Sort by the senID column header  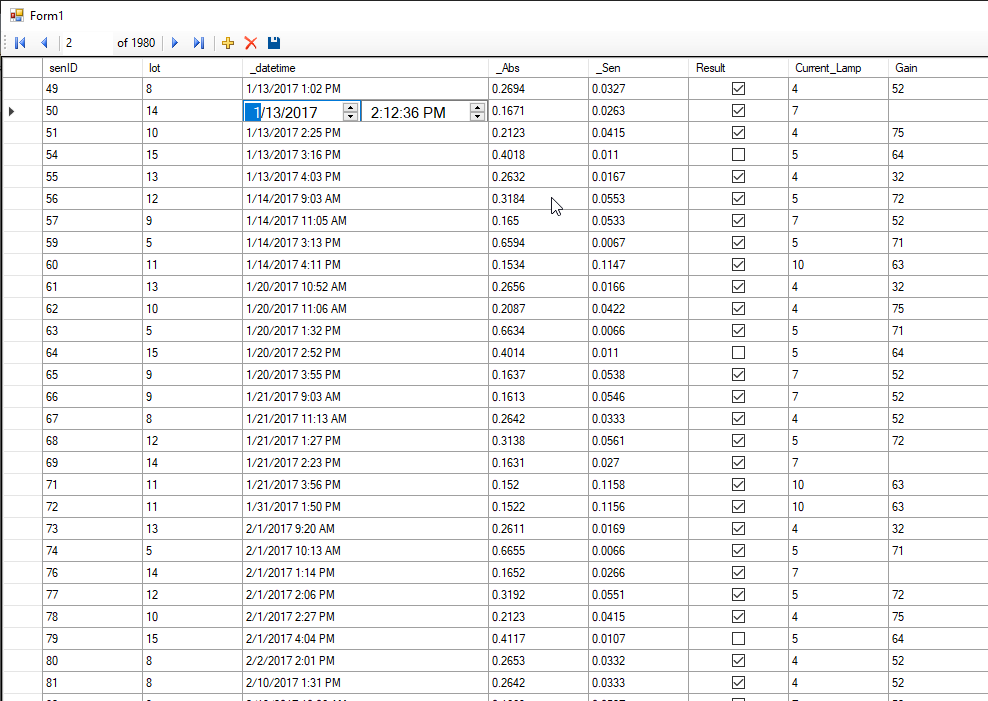(92, 68)
